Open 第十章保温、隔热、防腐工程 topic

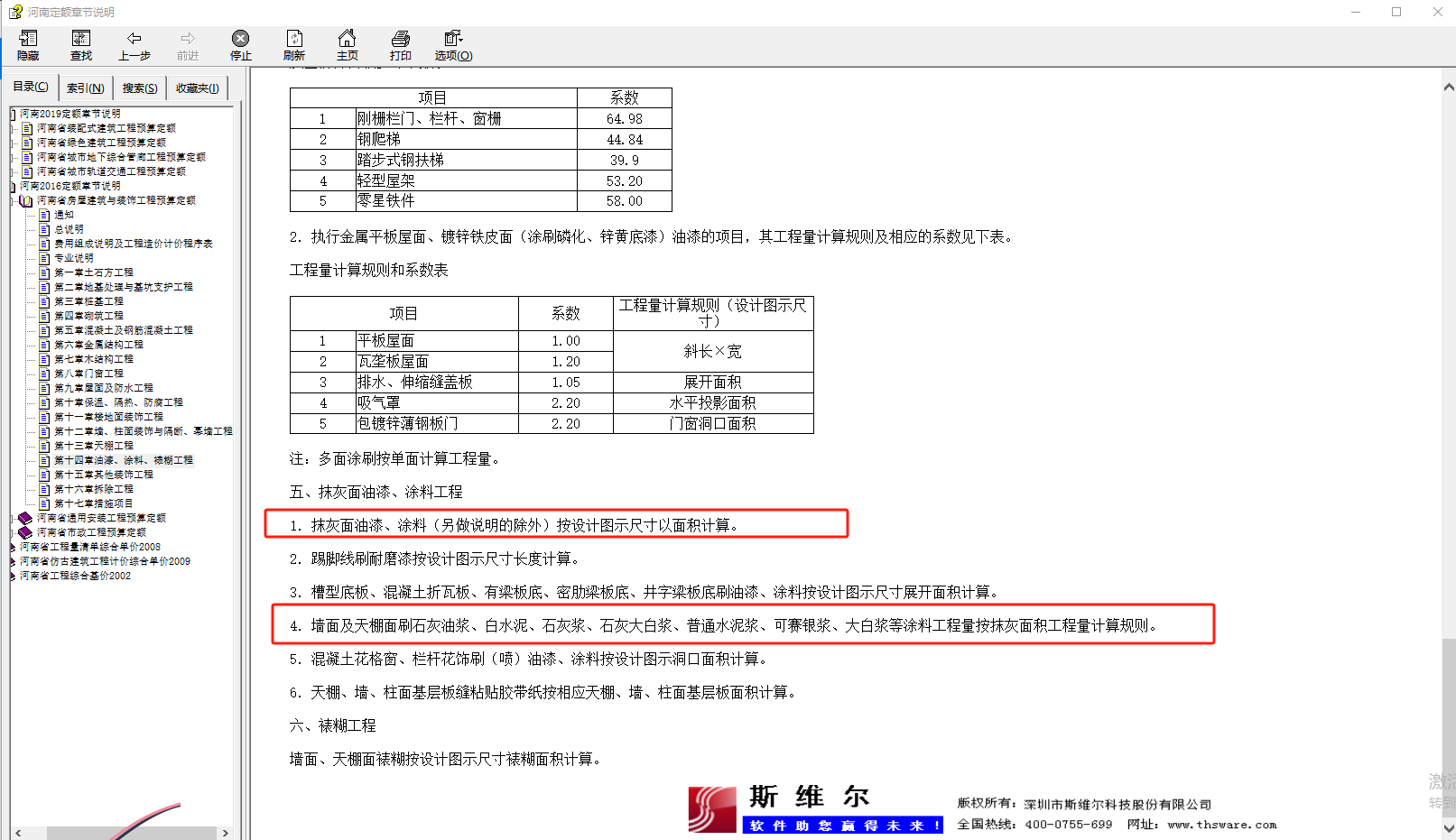pos(118,402)
